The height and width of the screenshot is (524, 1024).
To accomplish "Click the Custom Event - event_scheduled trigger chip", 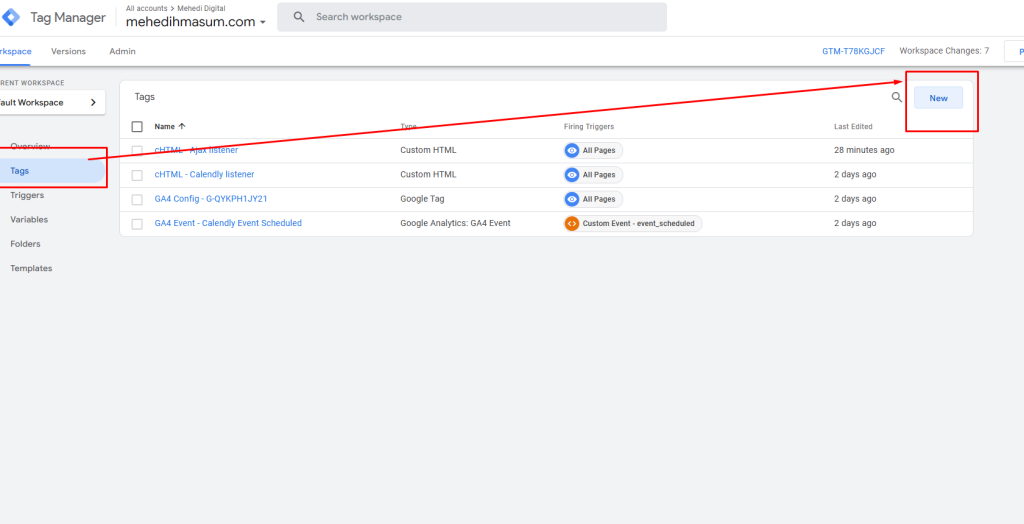I will point(633,223).
